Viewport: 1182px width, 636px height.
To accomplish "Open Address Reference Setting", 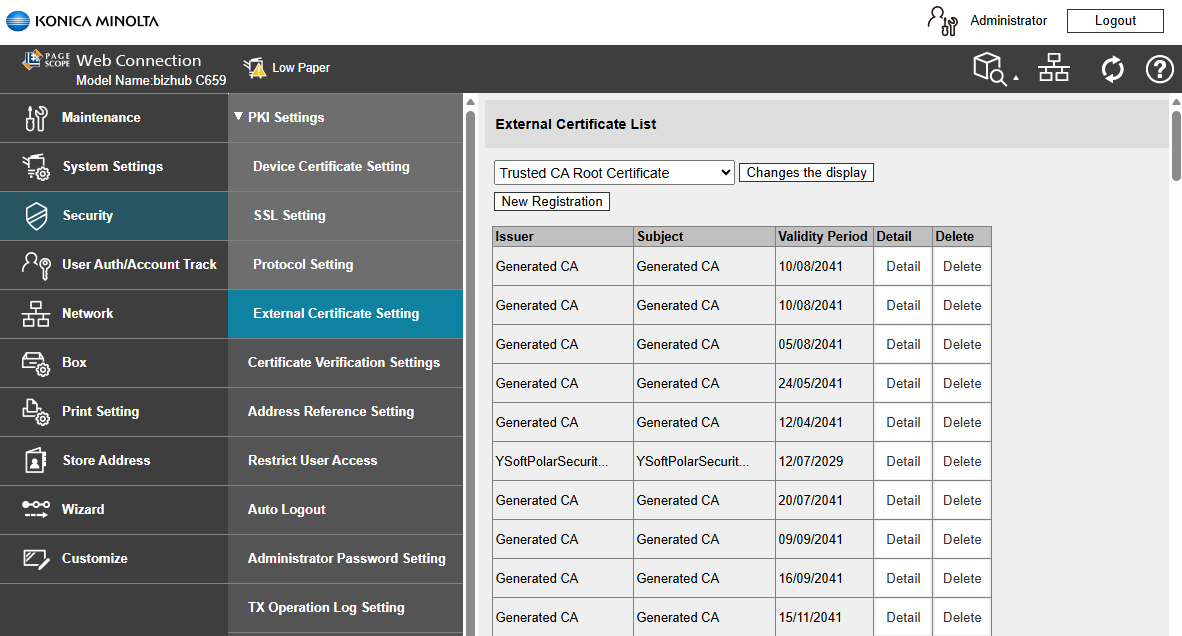I will (345, 411).
